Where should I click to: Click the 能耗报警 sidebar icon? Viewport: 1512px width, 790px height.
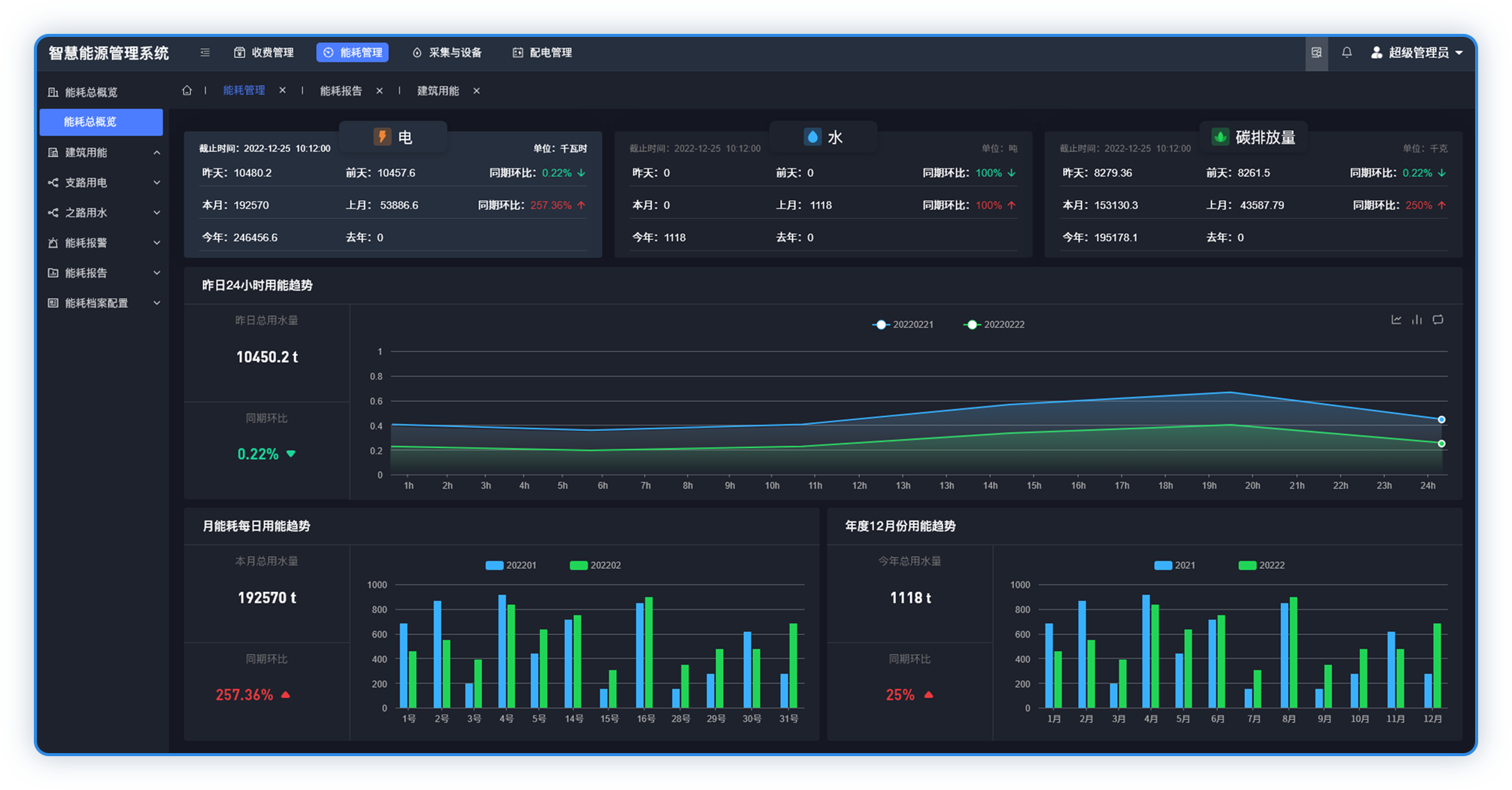[x=53, y=243]
